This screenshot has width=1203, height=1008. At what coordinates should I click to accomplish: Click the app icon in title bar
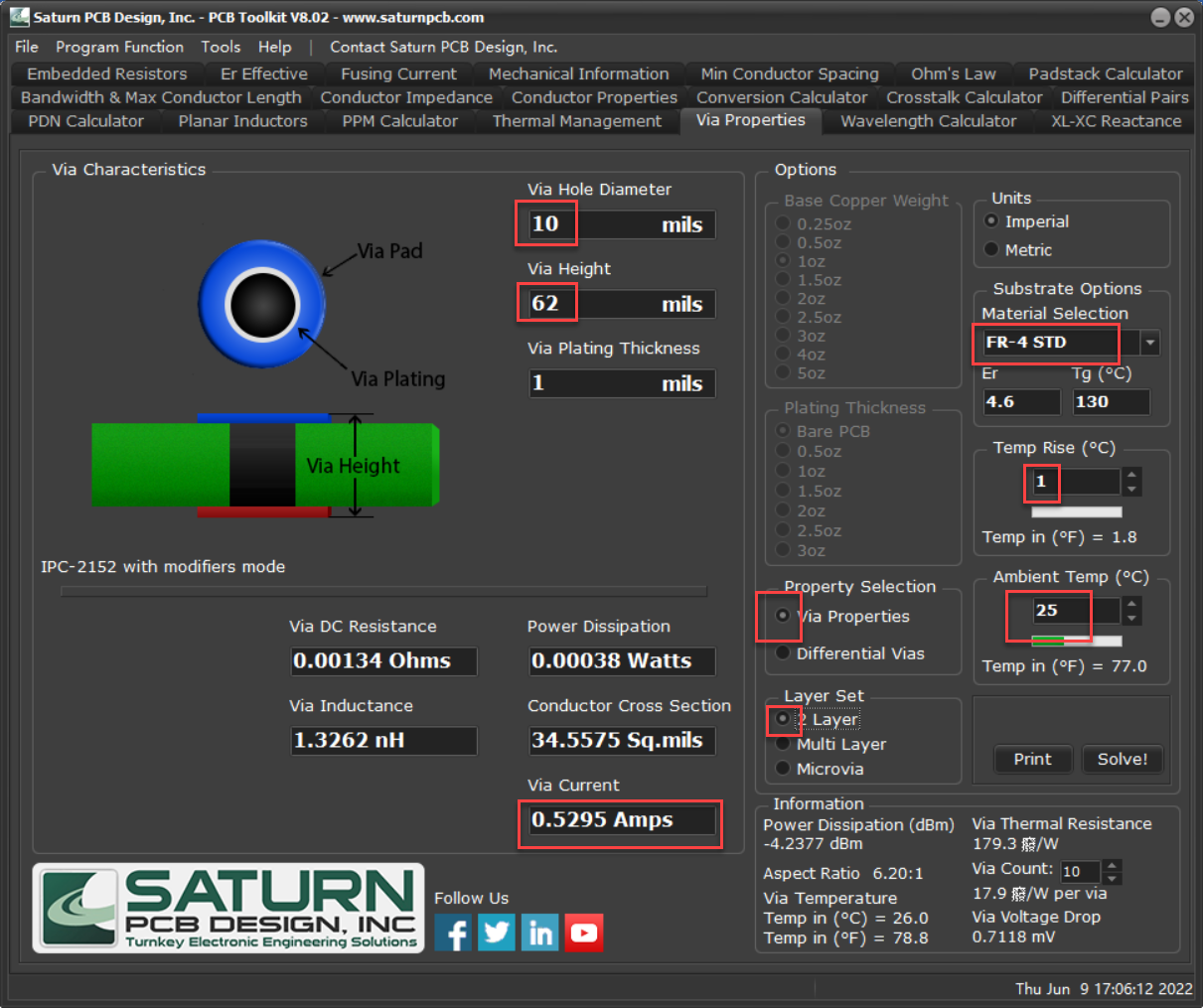click(19, 17)
